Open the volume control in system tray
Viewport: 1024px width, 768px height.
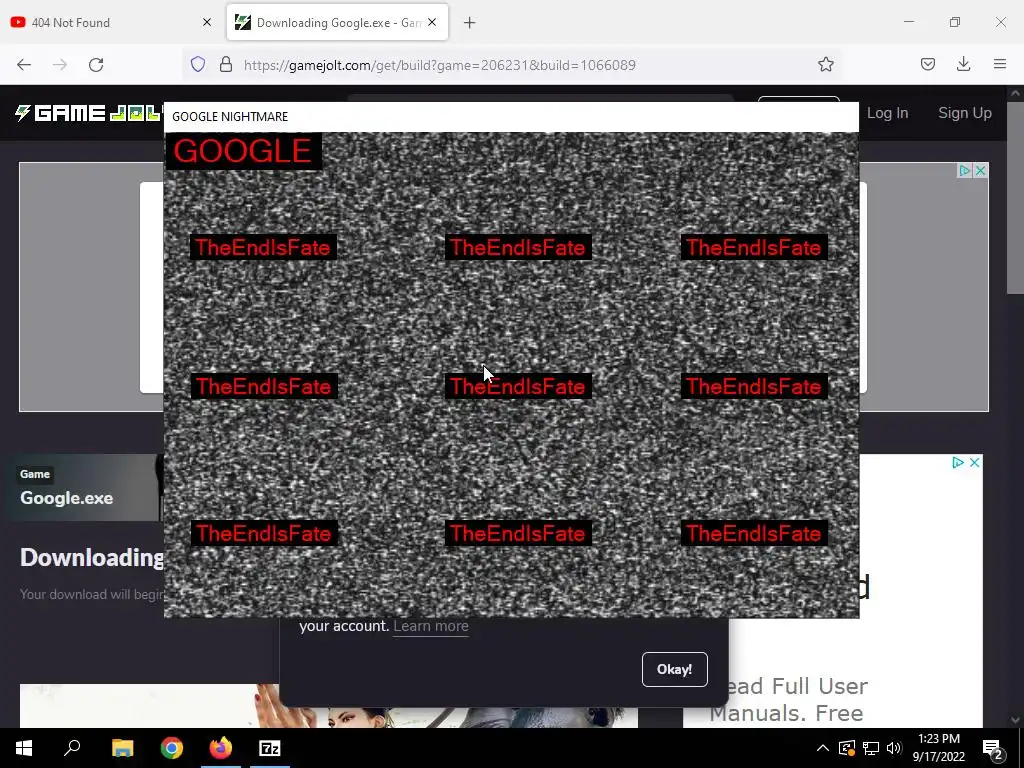pos(894,748)
